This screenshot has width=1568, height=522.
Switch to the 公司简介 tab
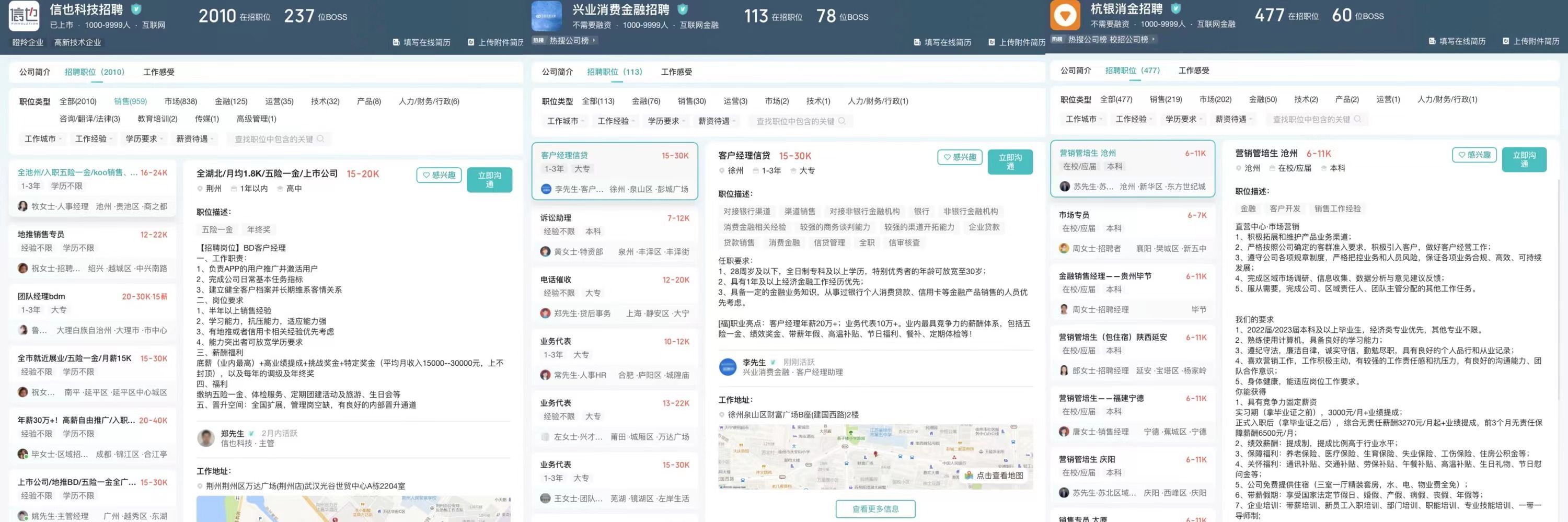(x=34, y=72)
